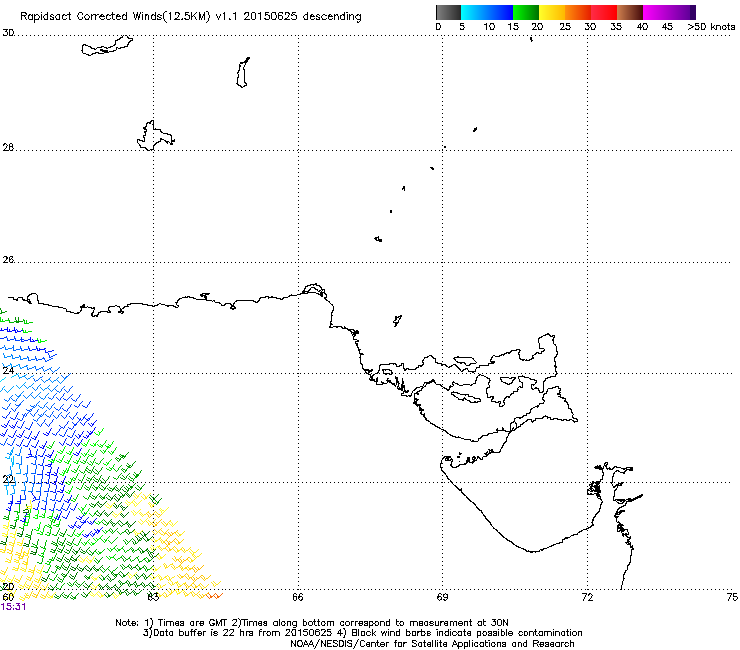740x650 pixels.
Task: Click the longitude label '69'
Action: [442, 597]
